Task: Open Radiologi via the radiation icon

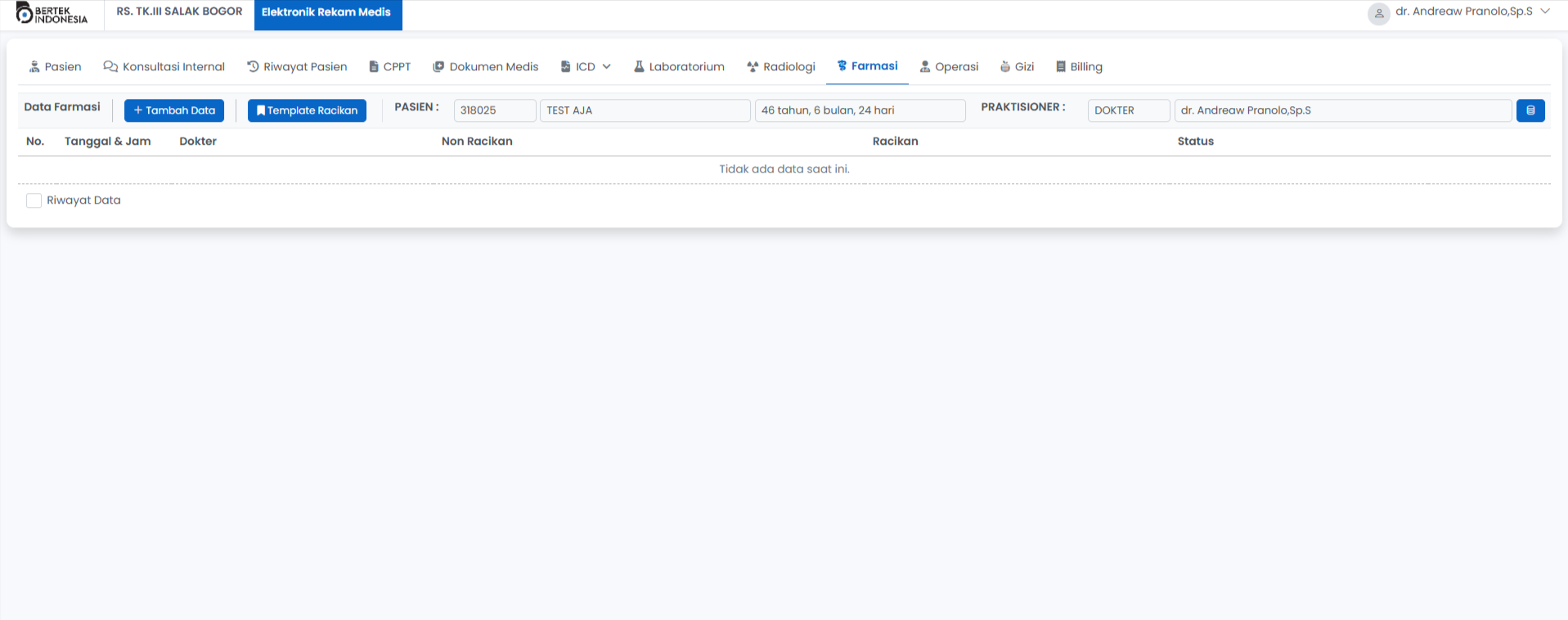Action: coord(753,67)
